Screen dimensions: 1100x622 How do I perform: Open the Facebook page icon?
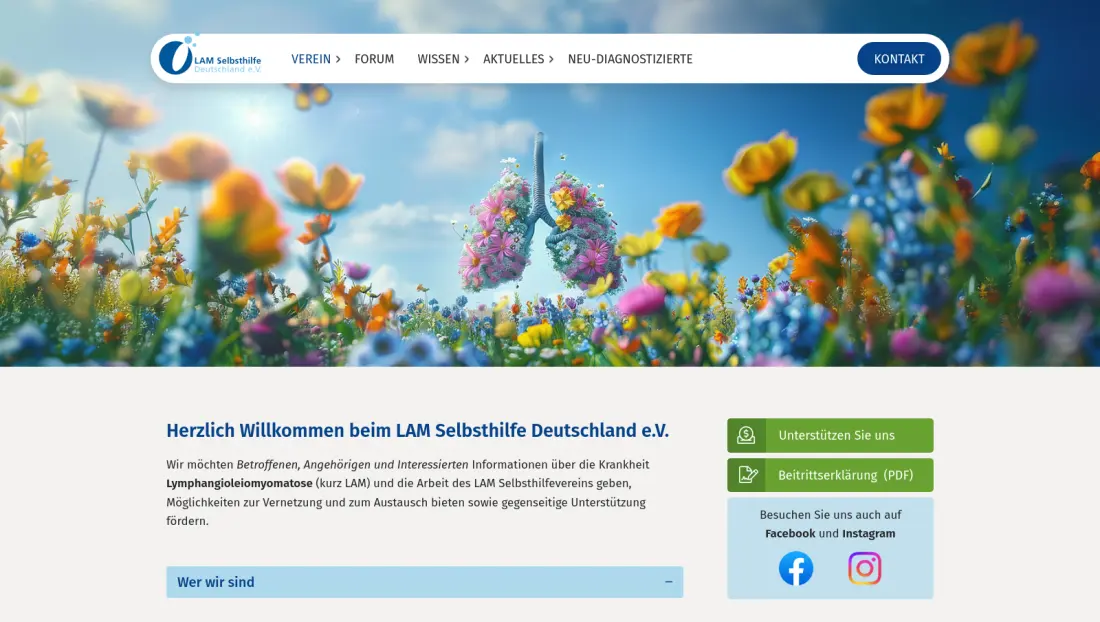(796, 568)
